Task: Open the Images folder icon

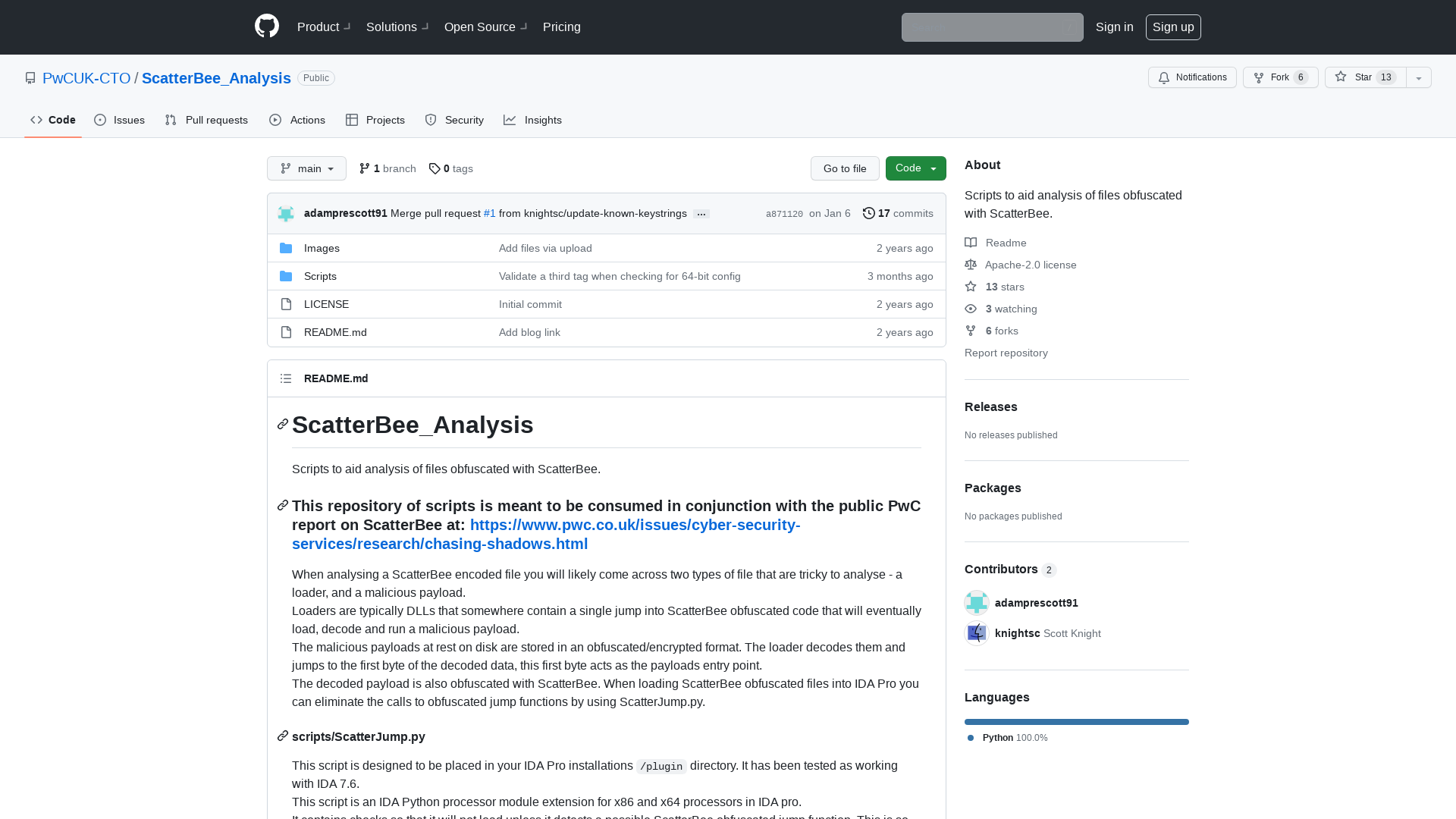Action: click(x=286, y=248)
